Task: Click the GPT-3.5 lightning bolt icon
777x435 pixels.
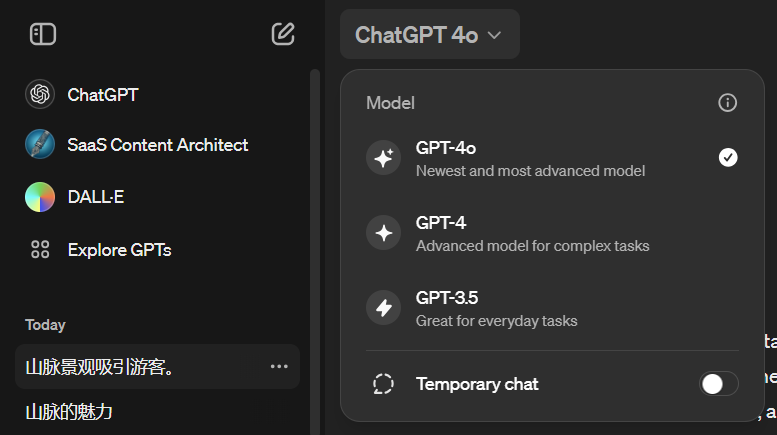Action: click(x=383, y=308)
